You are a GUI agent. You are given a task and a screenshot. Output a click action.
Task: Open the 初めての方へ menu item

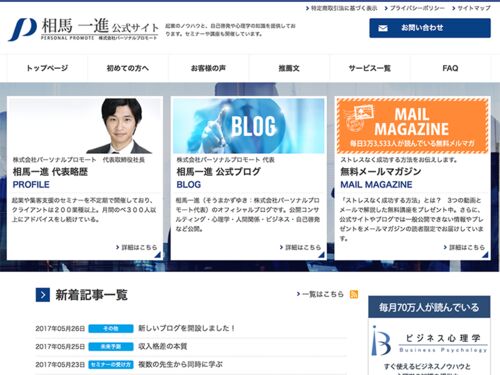[x=128, y=68]
